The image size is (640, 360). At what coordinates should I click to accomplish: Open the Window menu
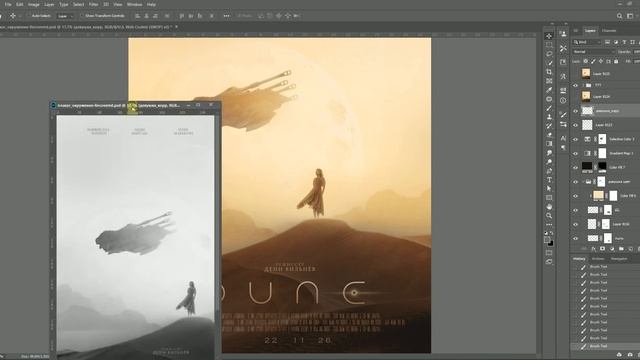[x=134, y=4]
